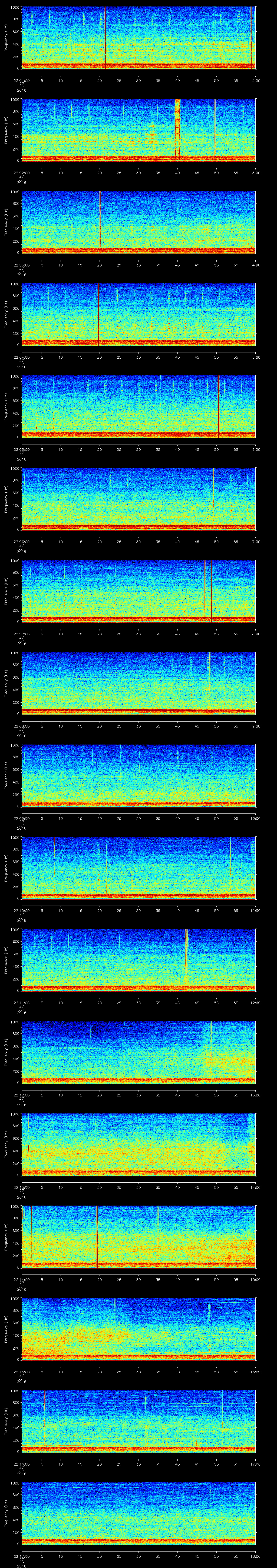Click the red broadband spike in the 22:03:00 spectrogram
This screenshot has height=1568, width=277.
100,219
